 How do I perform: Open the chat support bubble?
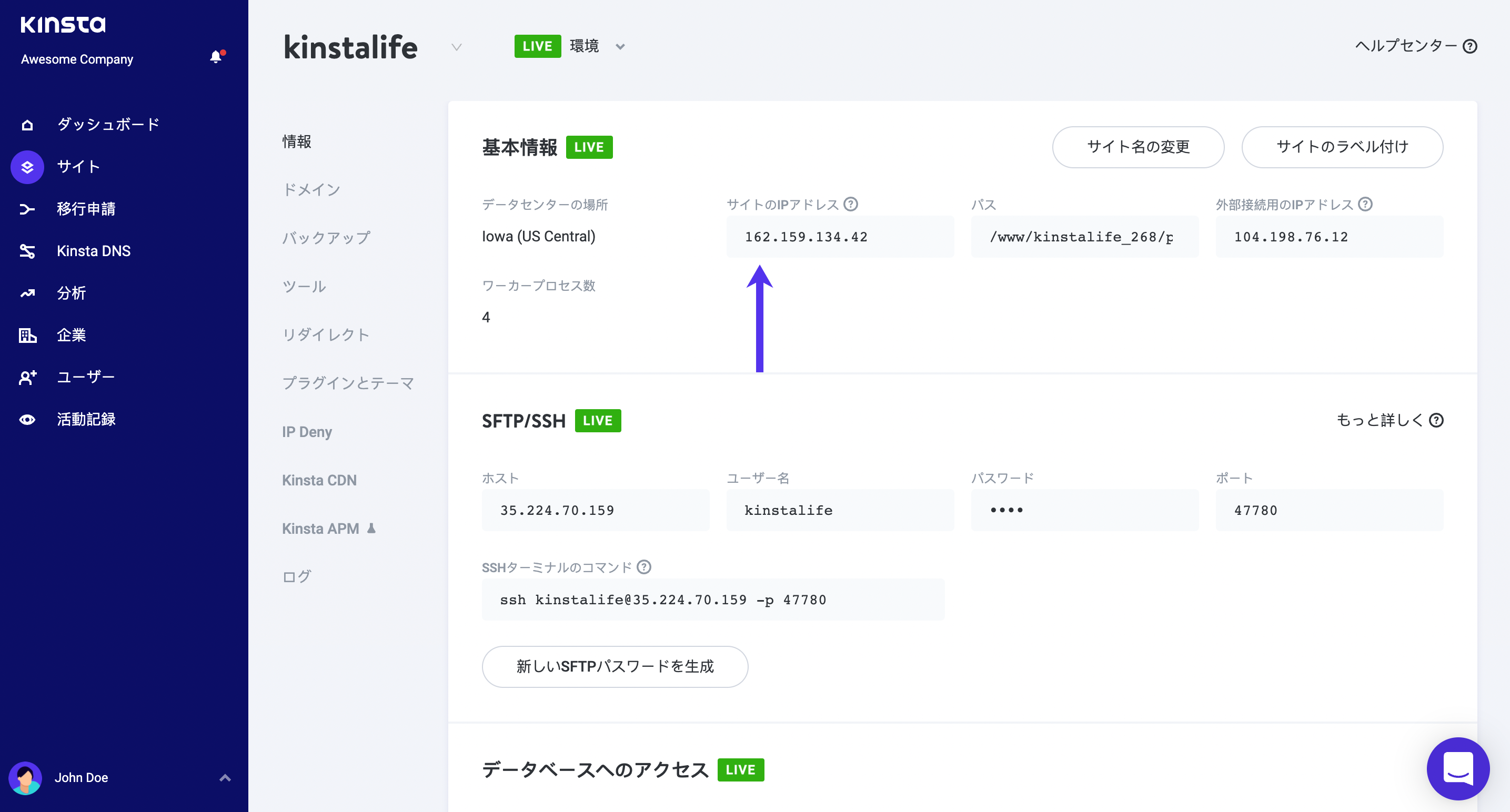point(1458,768)
